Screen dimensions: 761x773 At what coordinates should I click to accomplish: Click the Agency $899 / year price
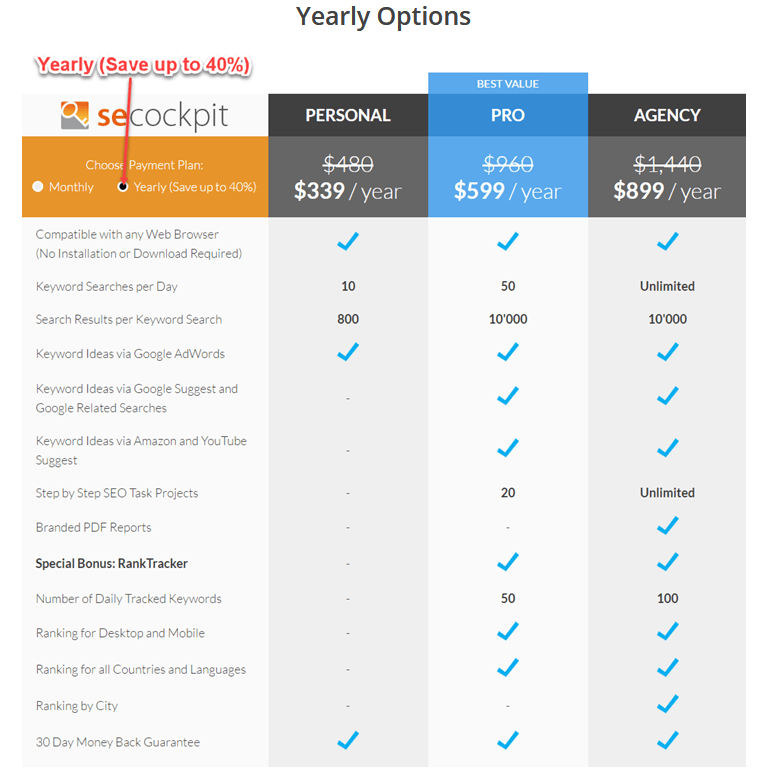tap(667, 191)
